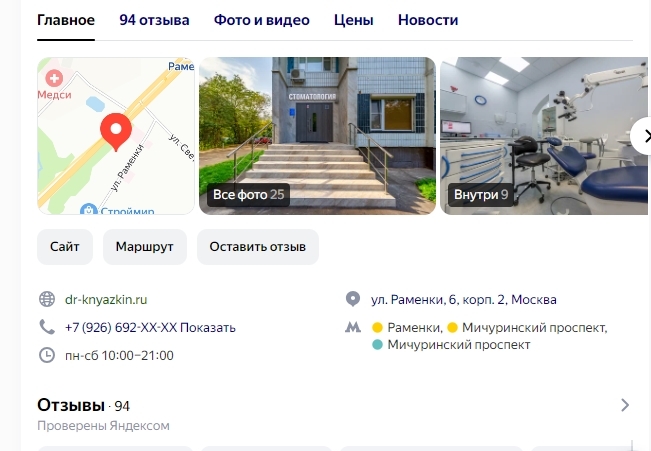Show next photos with the carousel arrow
The image size is (651, 451).
click(x=643, y=136)
